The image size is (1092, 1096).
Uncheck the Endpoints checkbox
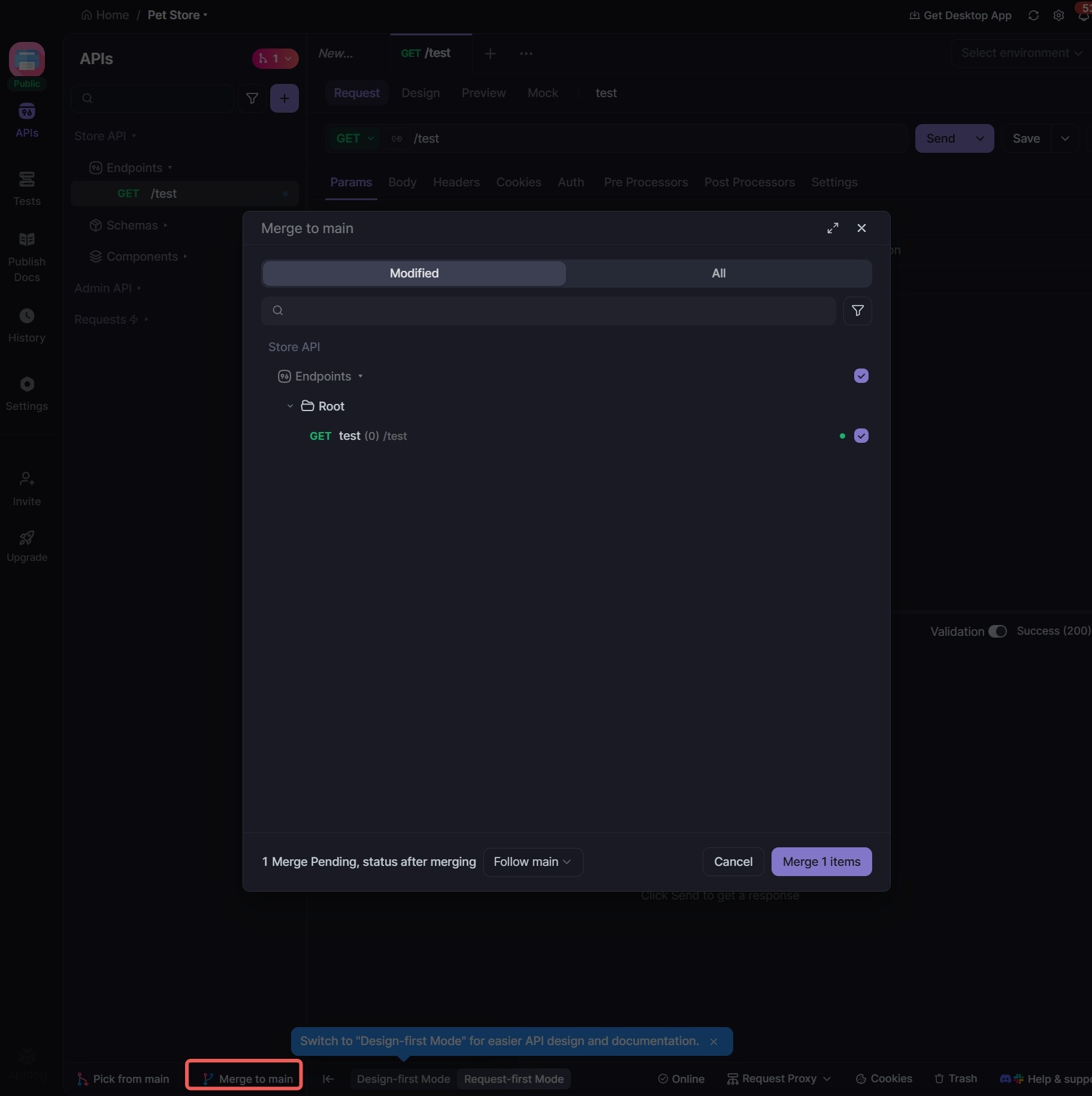coord(861,376)
